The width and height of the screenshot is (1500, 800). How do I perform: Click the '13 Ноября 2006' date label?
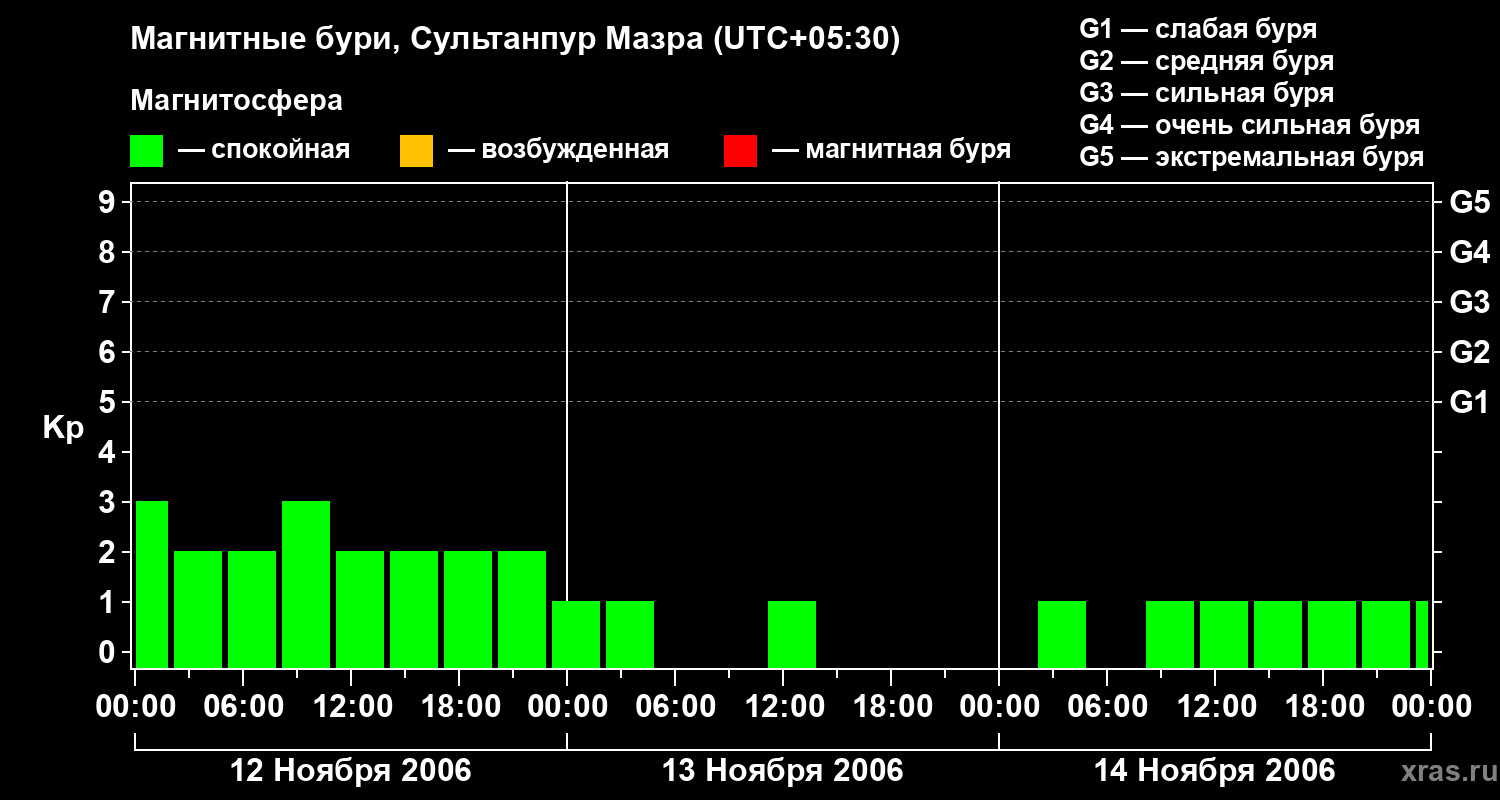click(783, 771)
